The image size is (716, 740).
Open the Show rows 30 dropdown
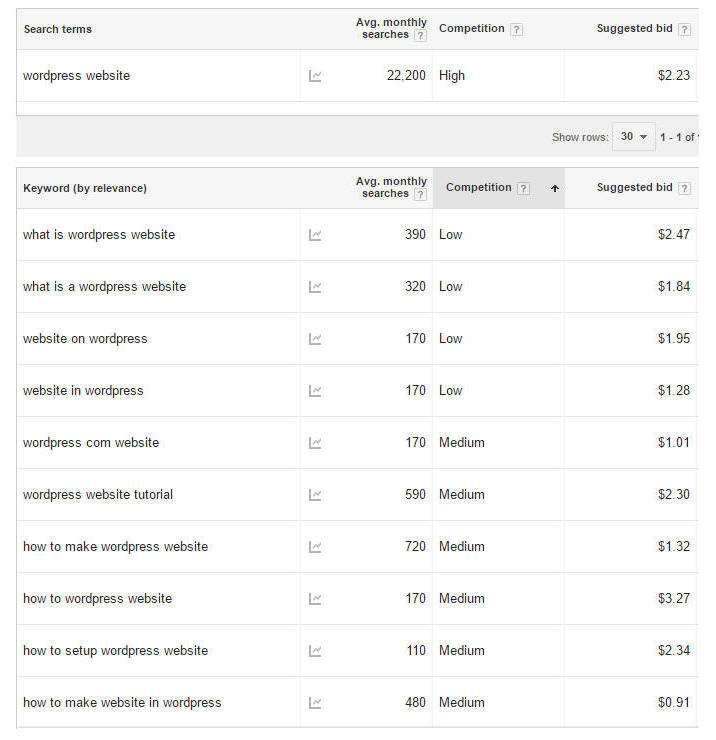(634, 137)
